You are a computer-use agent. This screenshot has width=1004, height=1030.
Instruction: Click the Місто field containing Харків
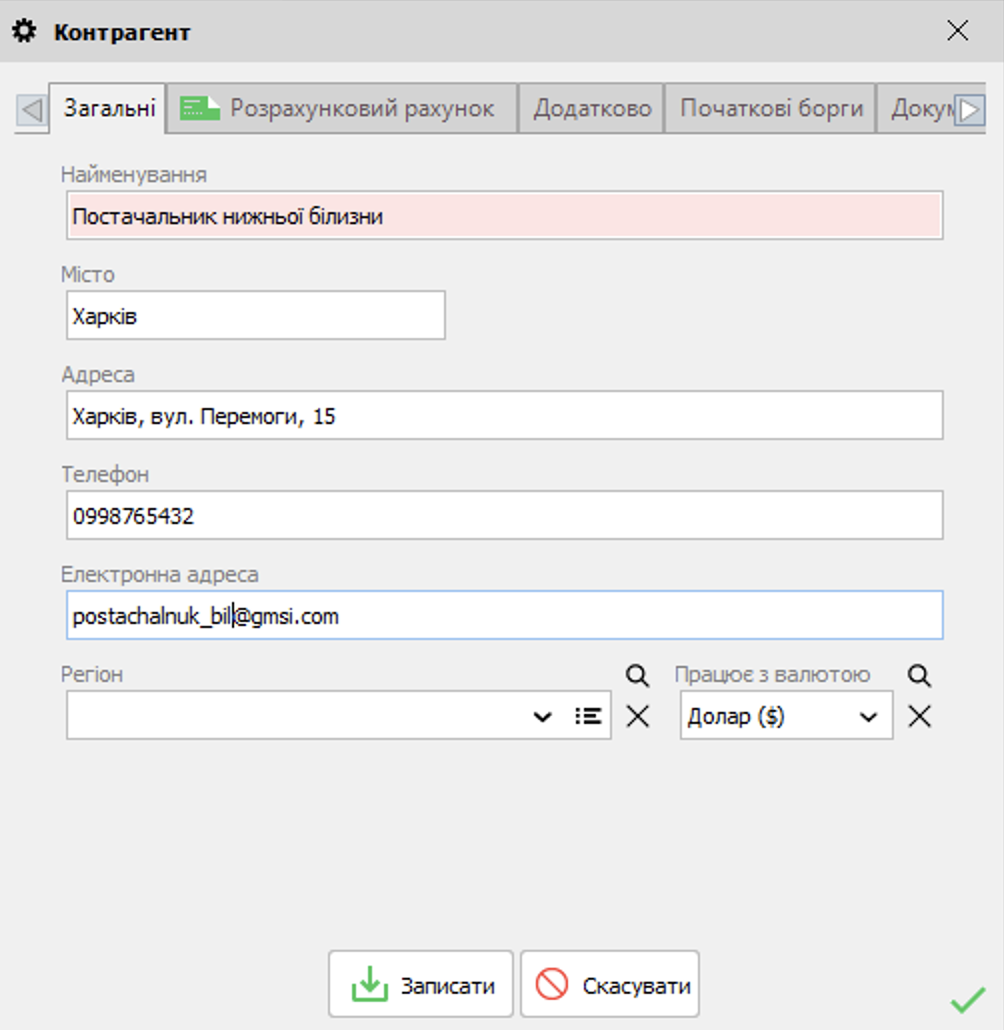(255, 316)
